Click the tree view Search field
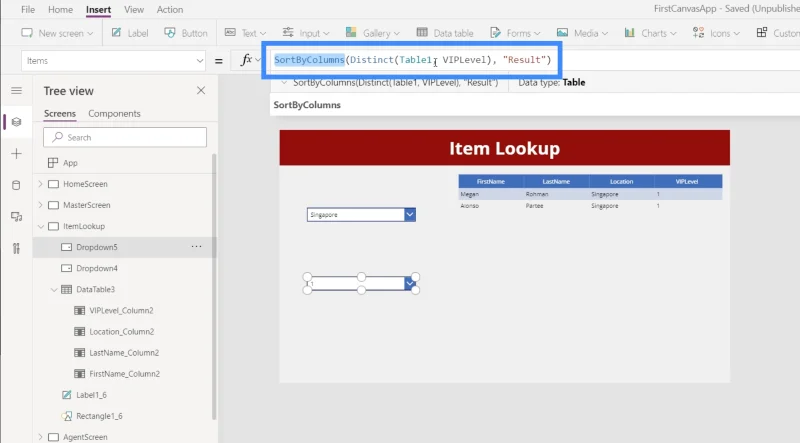This screenshot has width=800, height=443. [x=125, y=137]
